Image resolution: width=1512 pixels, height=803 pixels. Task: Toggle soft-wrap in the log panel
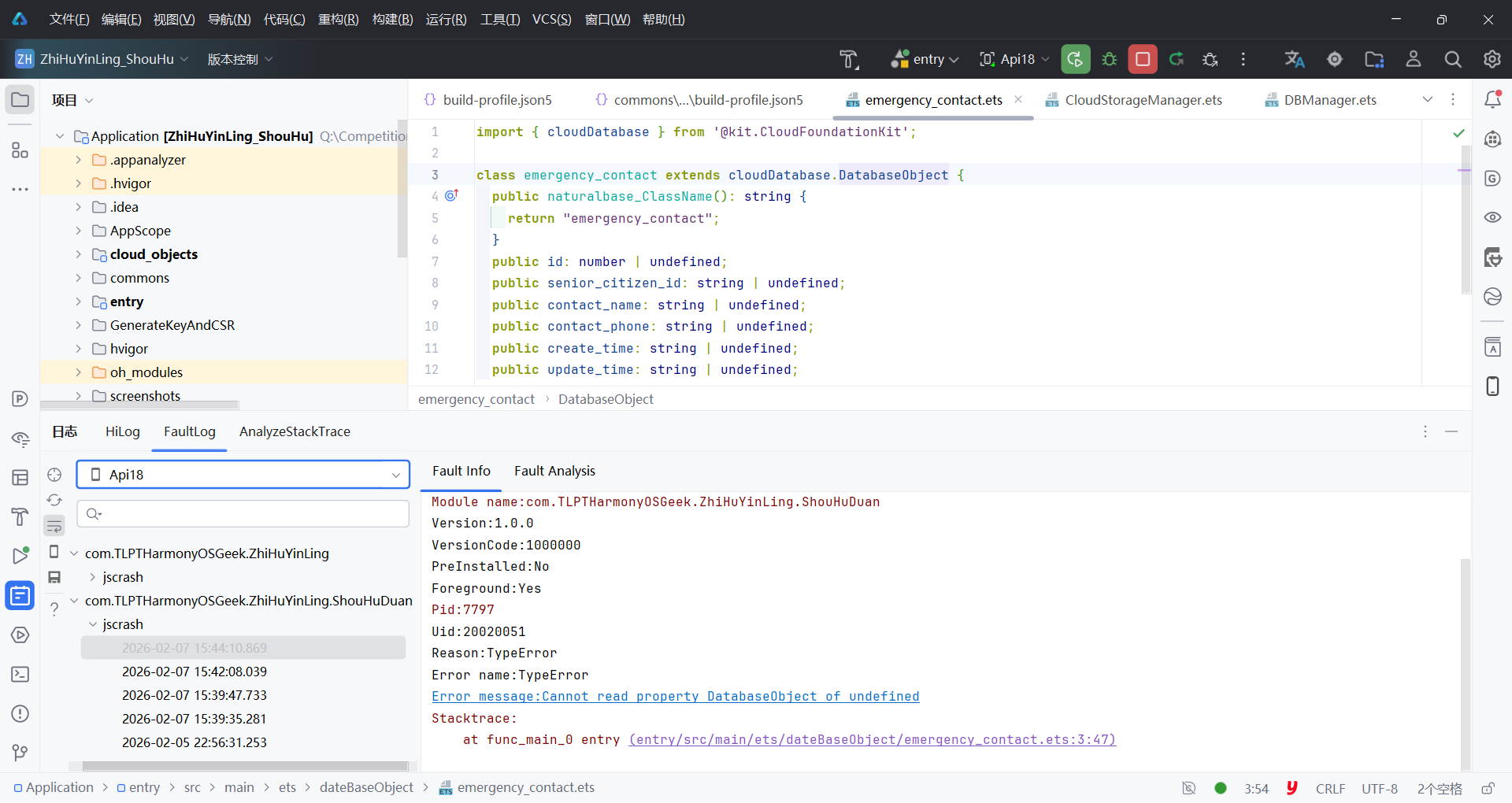[54, 526]
